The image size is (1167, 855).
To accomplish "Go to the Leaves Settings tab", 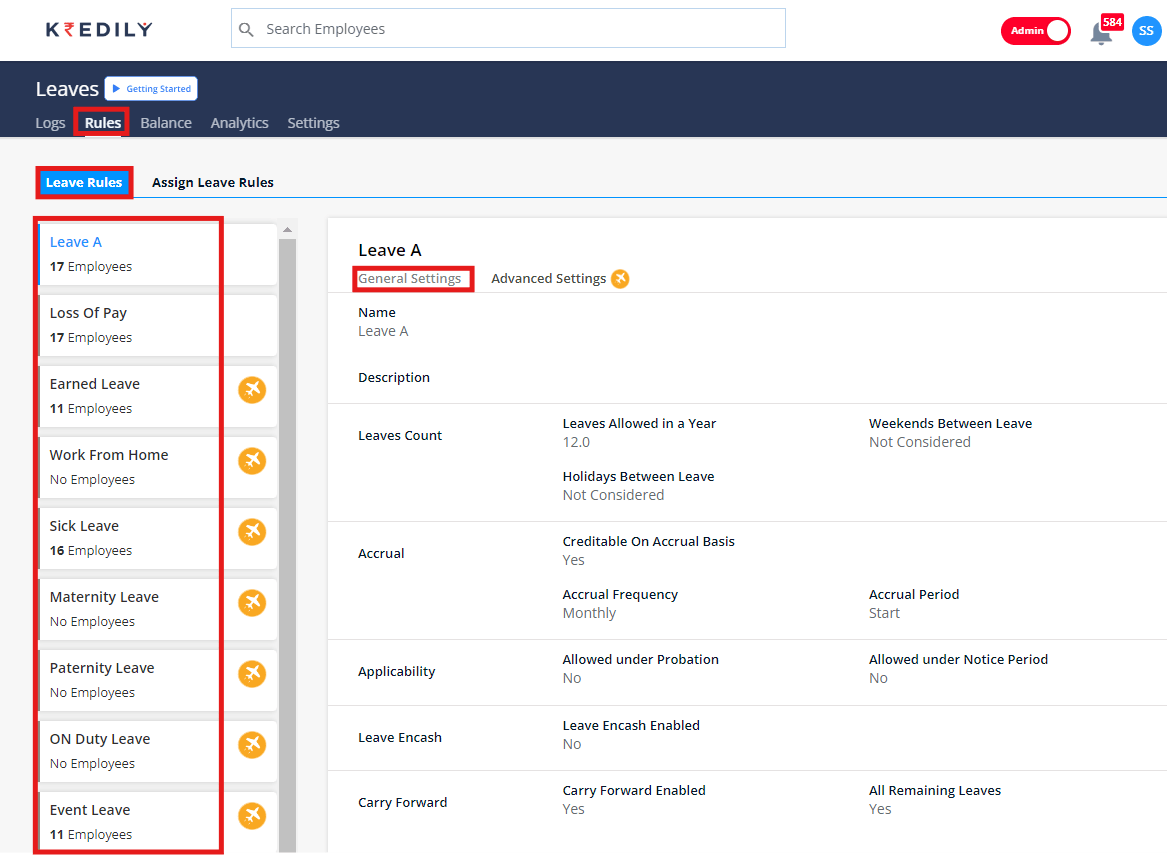I will tap(313, 123).
